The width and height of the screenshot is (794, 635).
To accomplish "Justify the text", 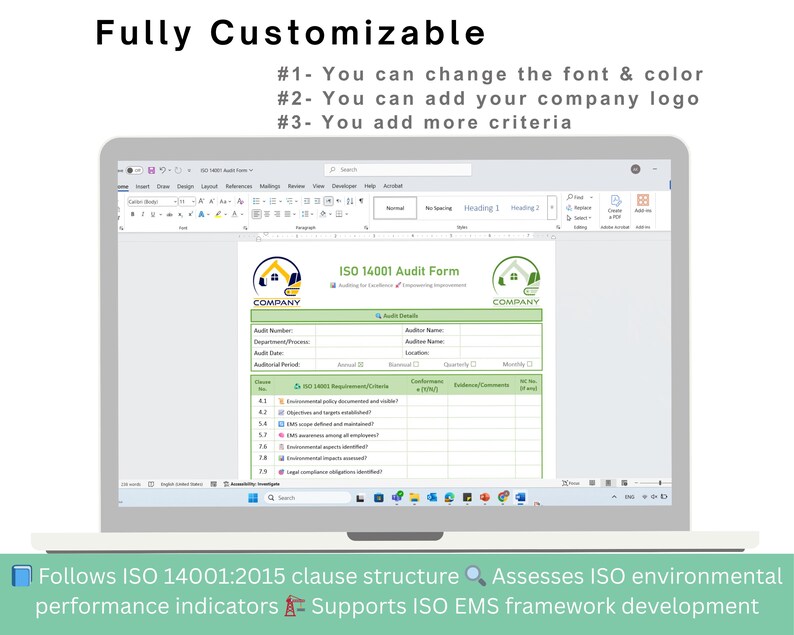I will 287,214.
